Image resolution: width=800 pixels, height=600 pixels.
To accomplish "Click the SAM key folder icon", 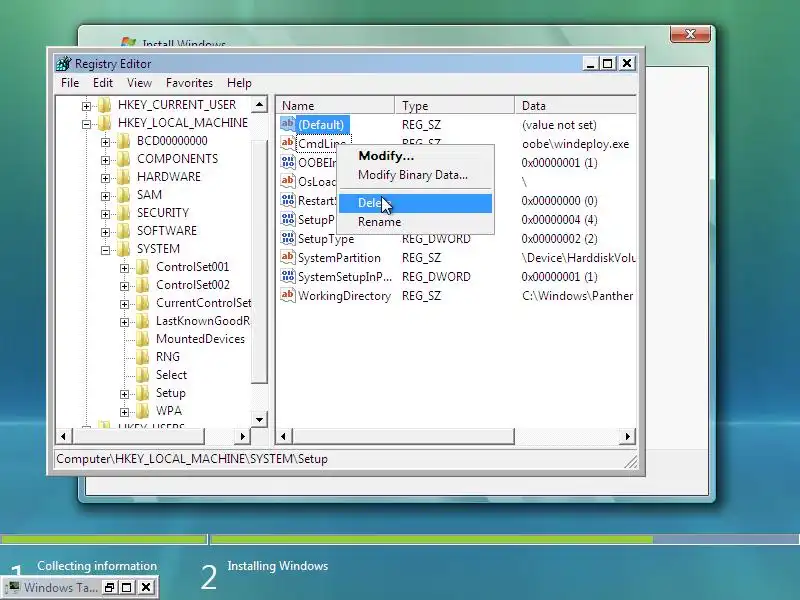I will point(124,195).
